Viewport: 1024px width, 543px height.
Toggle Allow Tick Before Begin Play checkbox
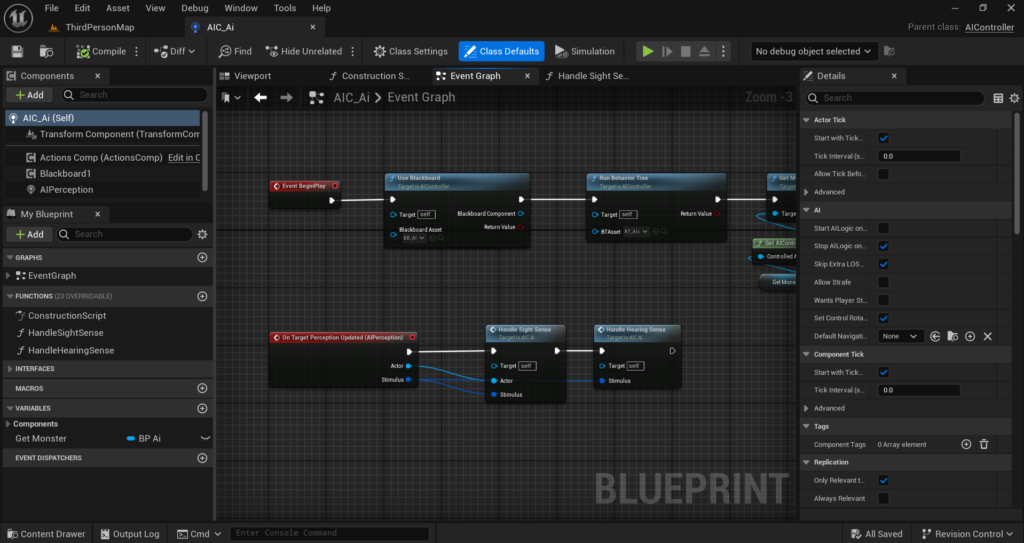[x=883, y=174]
